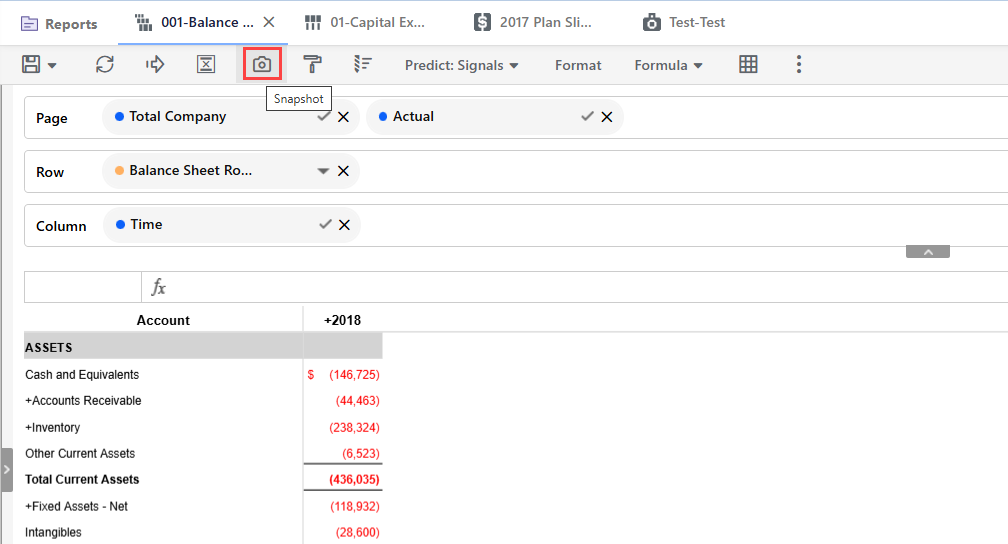This screenshot has width=1008, height=544.
Task: Click the refresh icon in toolbar
Action: pos(104,65)
